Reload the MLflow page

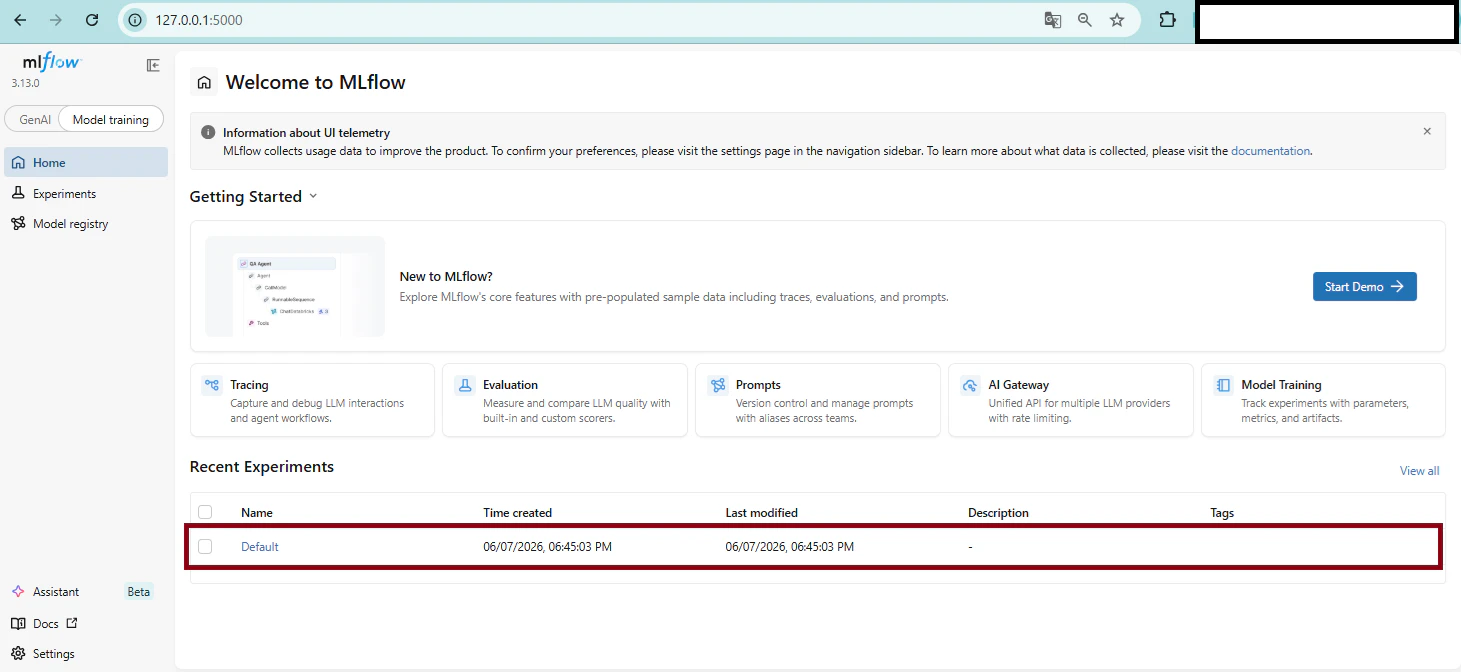(92, 20)
